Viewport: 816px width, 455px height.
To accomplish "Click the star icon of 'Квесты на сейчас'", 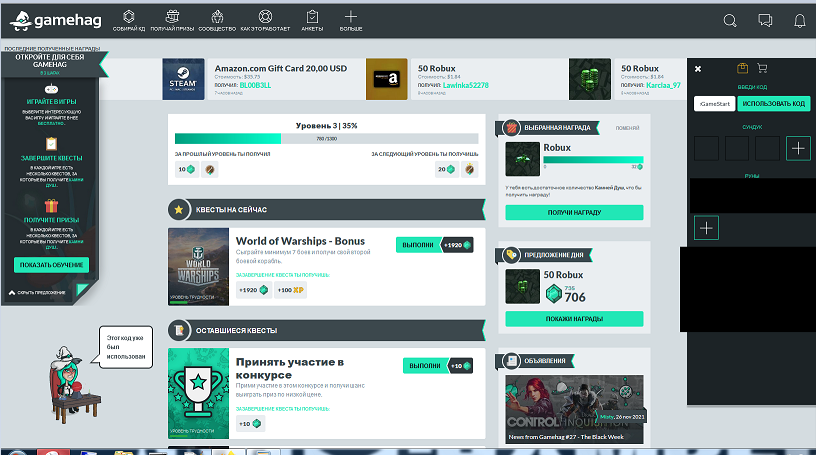I will click(178, 209).
